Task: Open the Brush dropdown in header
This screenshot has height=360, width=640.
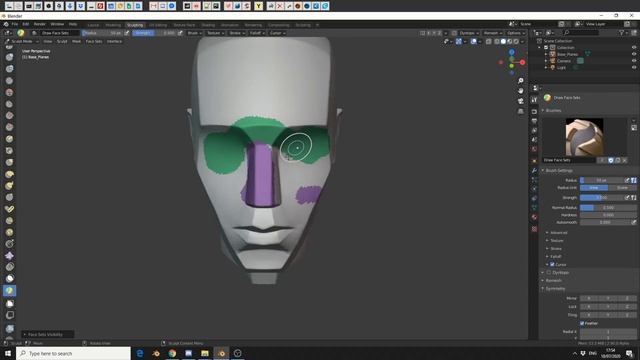Action: [x=195, y=33]
